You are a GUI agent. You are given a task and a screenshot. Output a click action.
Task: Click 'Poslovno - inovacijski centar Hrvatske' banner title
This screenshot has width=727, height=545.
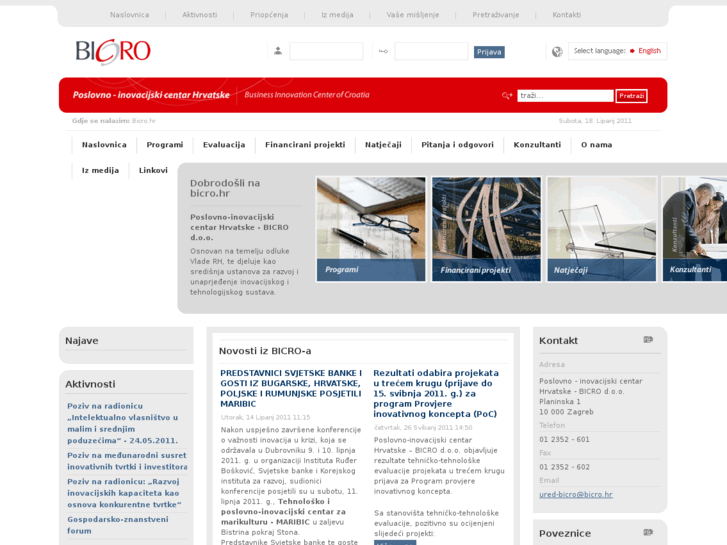pyautogui.click(x=151, y=95)
